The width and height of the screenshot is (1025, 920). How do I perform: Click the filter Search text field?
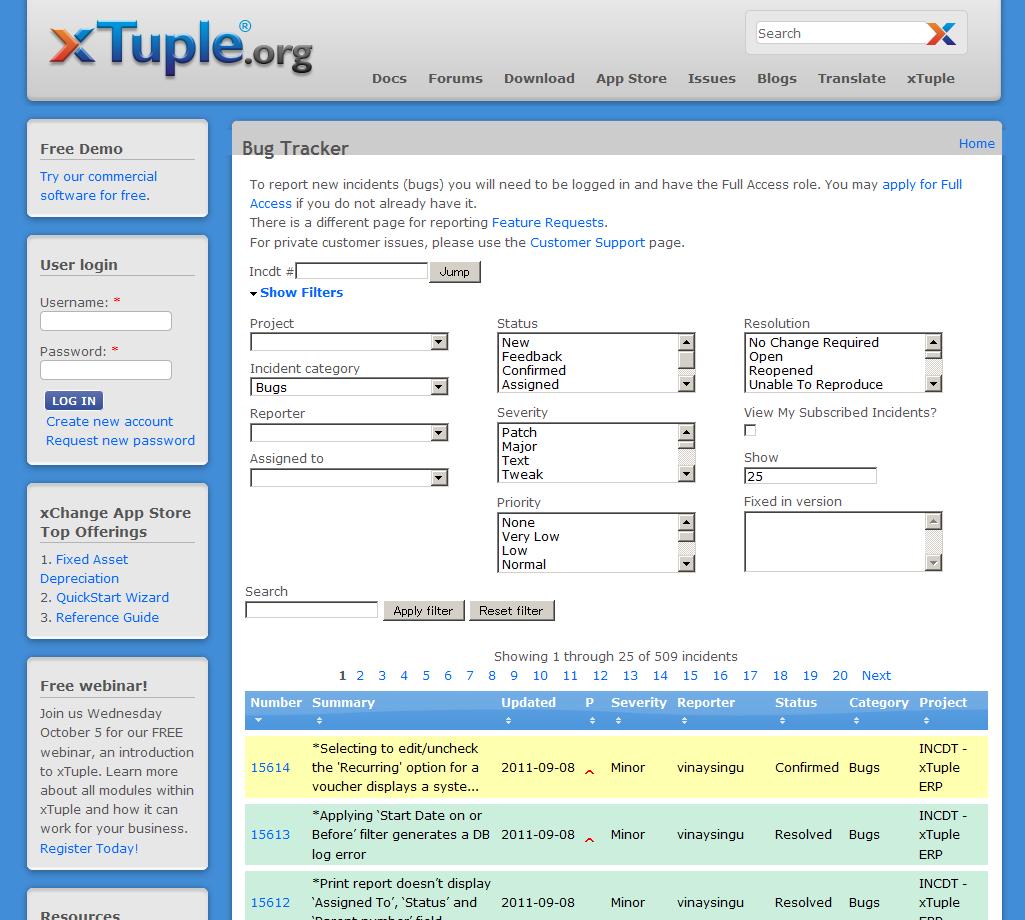click(312, 610)
